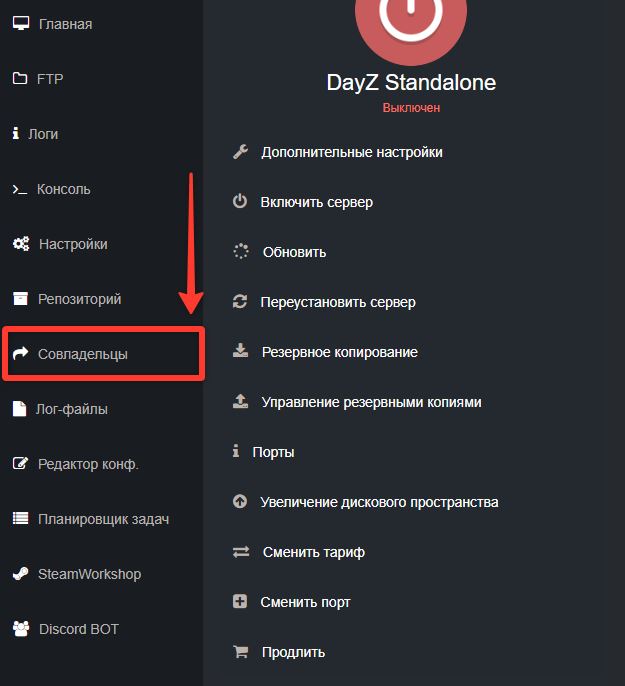This screenshot has width=625, height=686.
Task: Open Главная in the sidebar
Action: pyautogui.click(x=65, y=24)
